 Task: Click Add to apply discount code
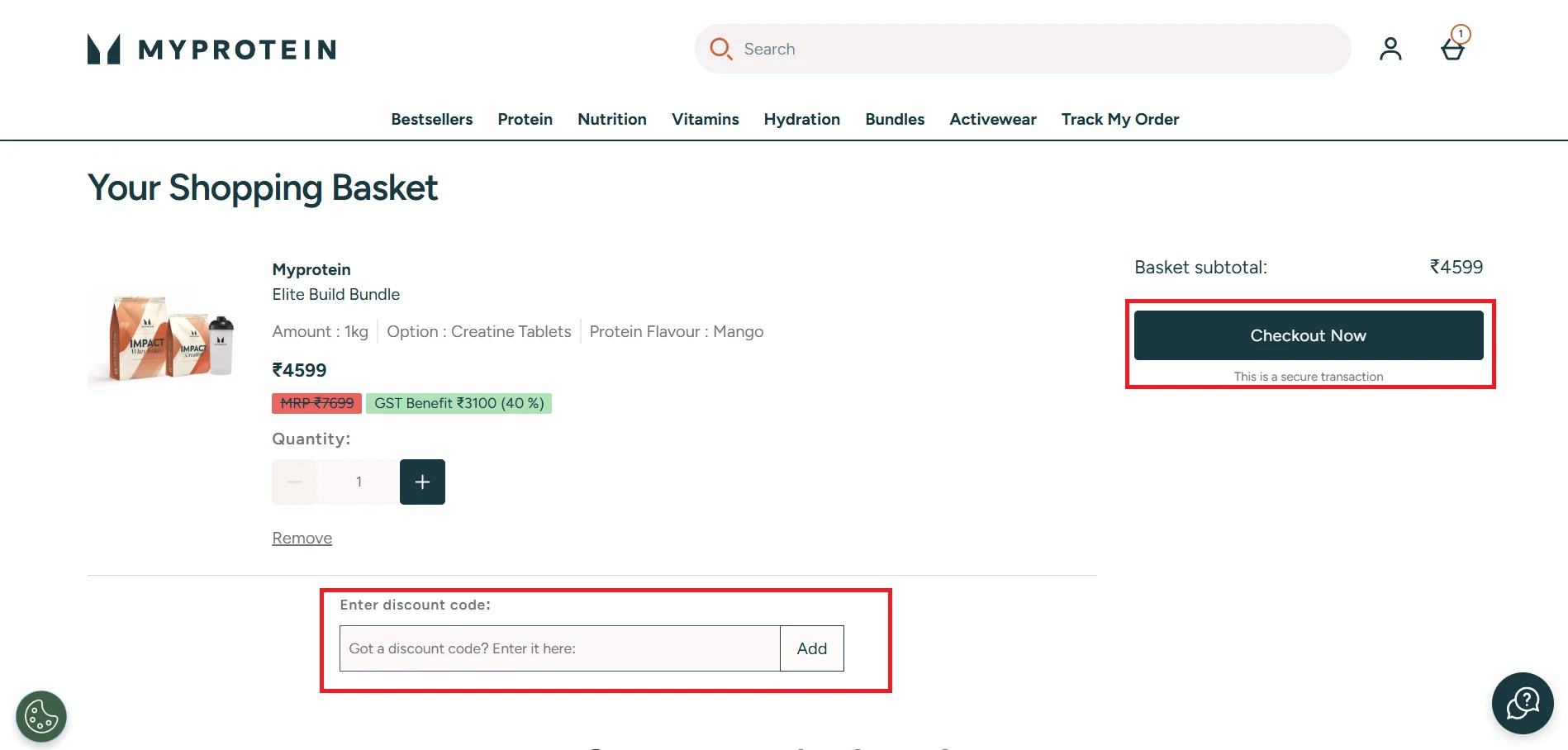click(811, 648)
